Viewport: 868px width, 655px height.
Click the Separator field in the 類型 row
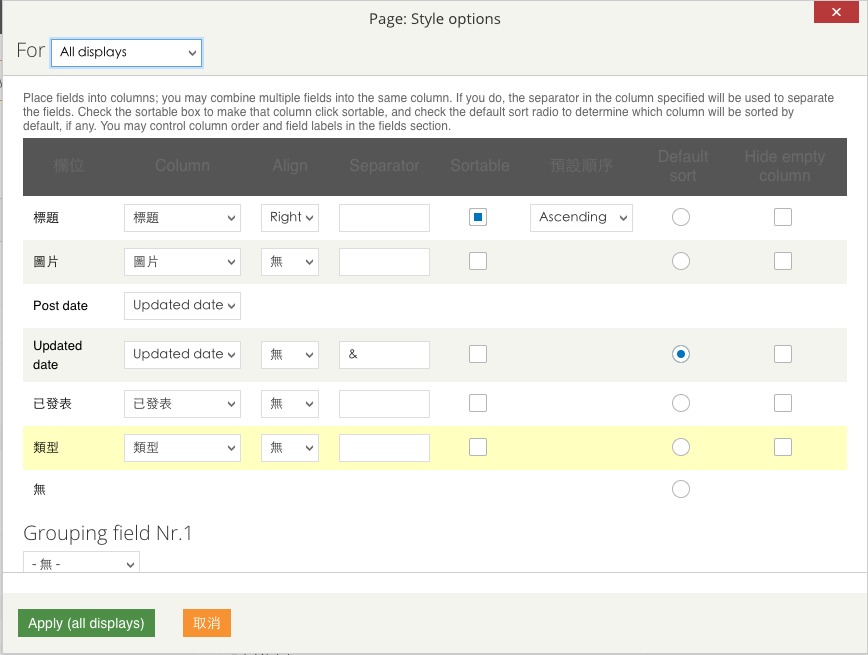(384, 447)
